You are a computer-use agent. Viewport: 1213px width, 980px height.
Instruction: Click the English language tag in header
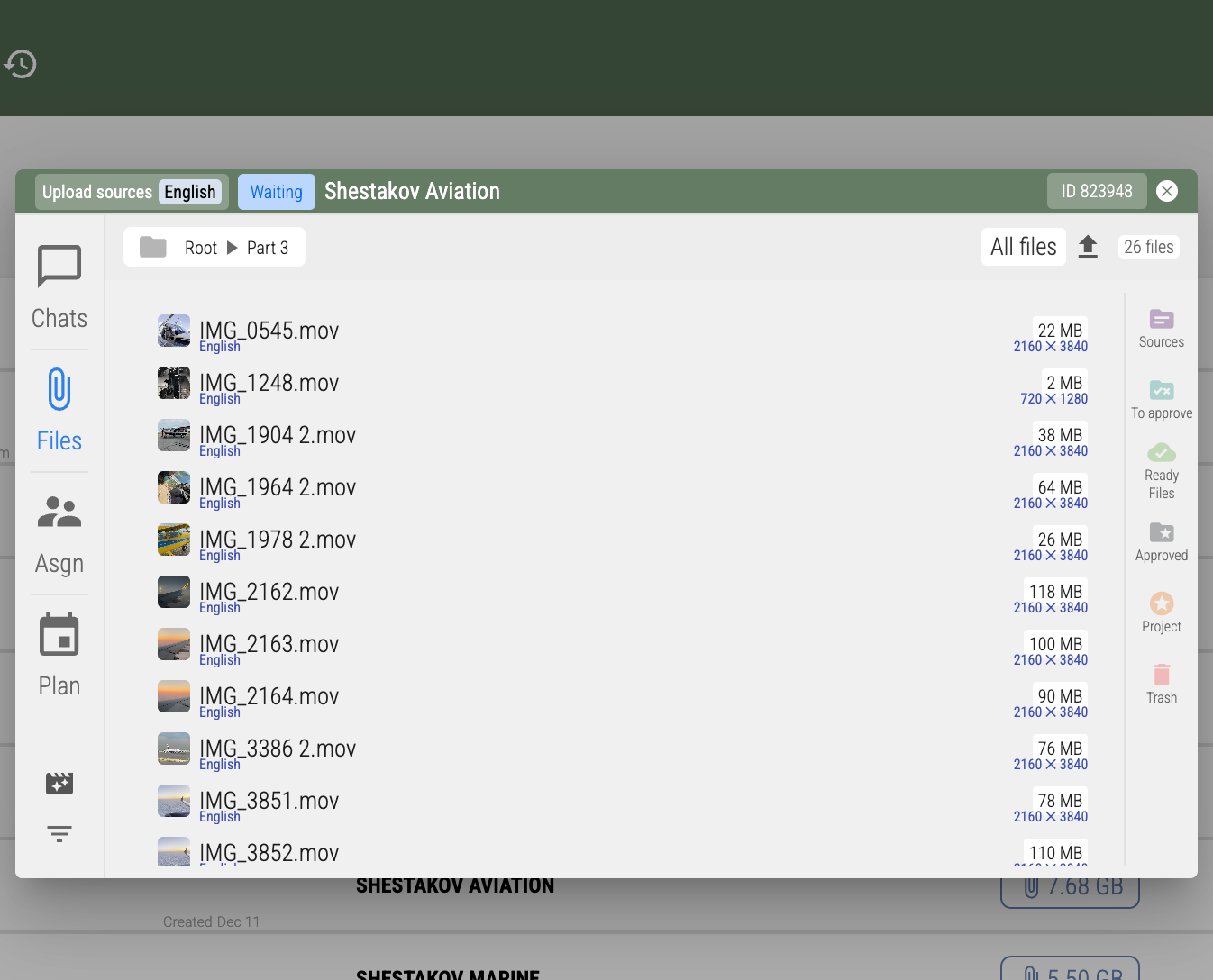pyautogui.click(x=189, y=192)
